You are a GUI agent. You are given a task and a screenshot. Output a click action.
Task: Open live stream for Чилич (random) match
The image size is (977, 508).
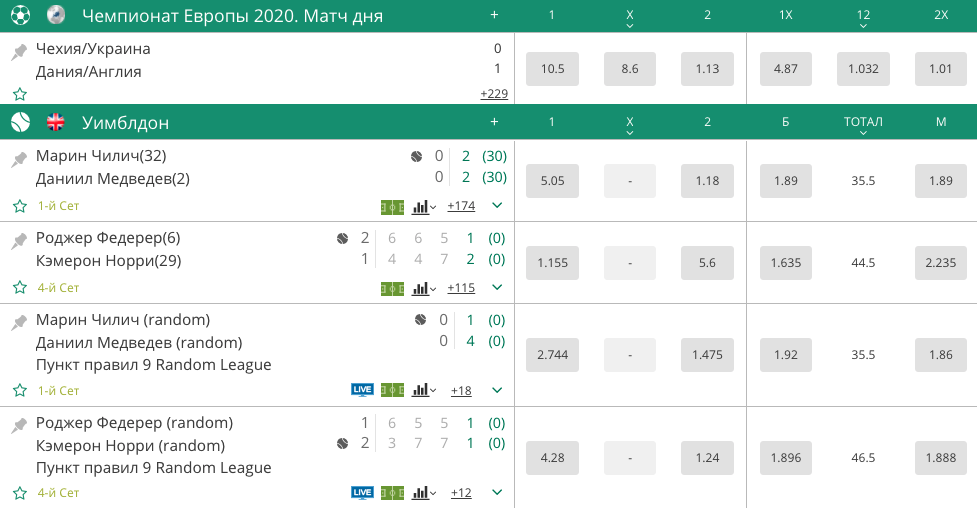(x=362, y=390)
